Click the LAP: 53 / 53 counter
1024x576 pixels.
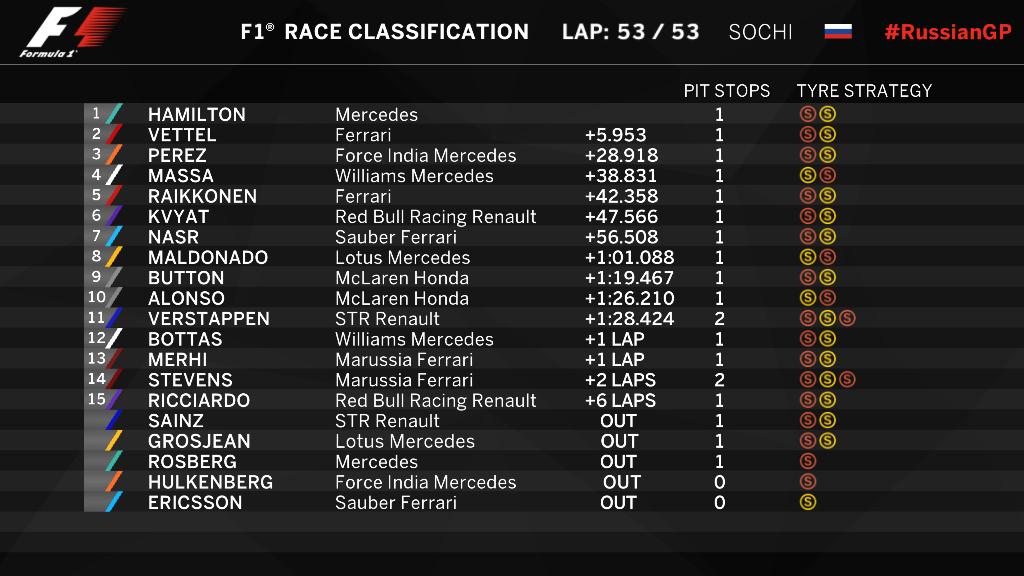click(x=630, y=31)
